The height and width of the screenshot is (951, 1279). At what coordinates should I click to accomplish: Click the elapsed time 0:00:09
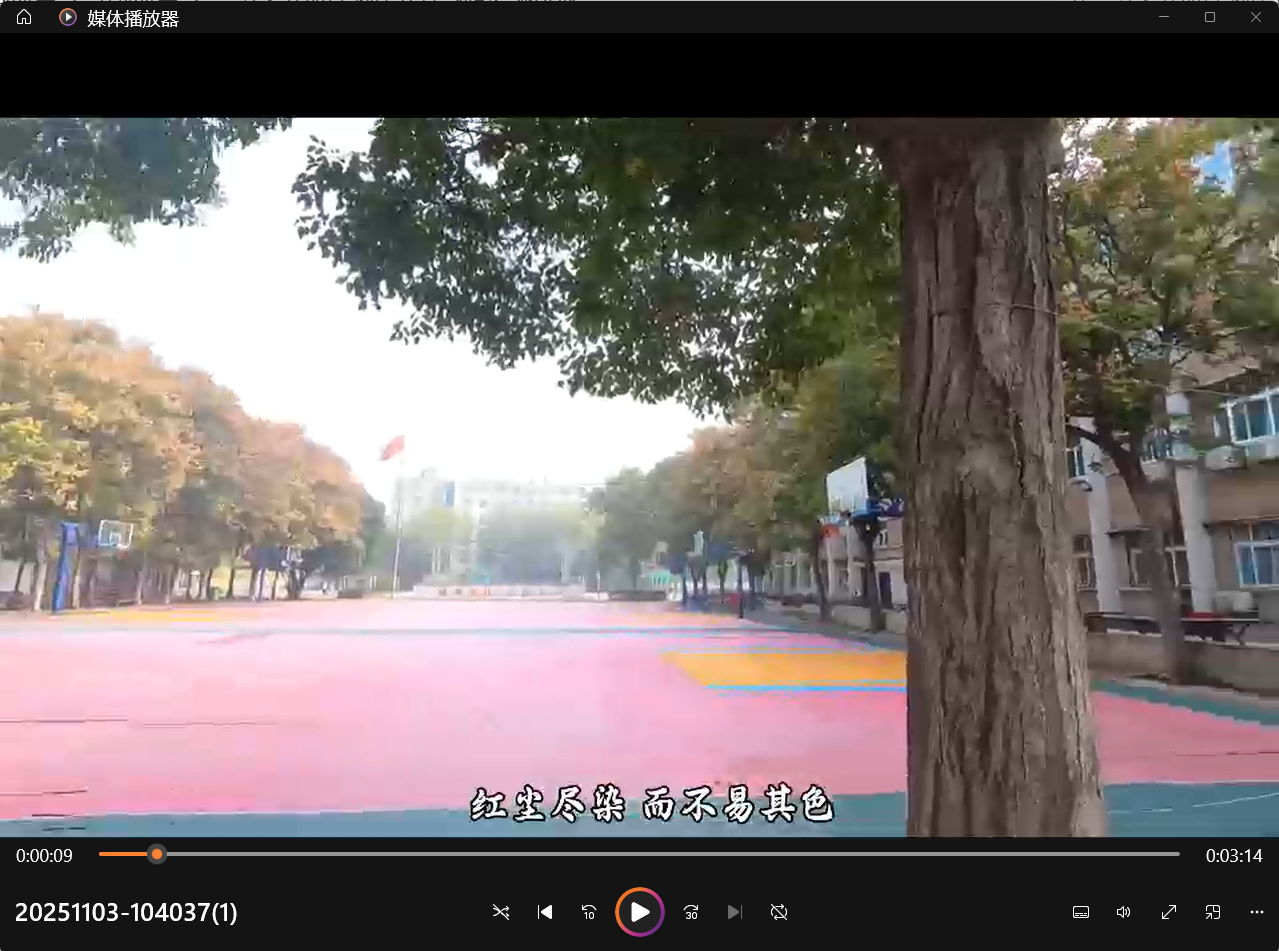tap(44, 856)
